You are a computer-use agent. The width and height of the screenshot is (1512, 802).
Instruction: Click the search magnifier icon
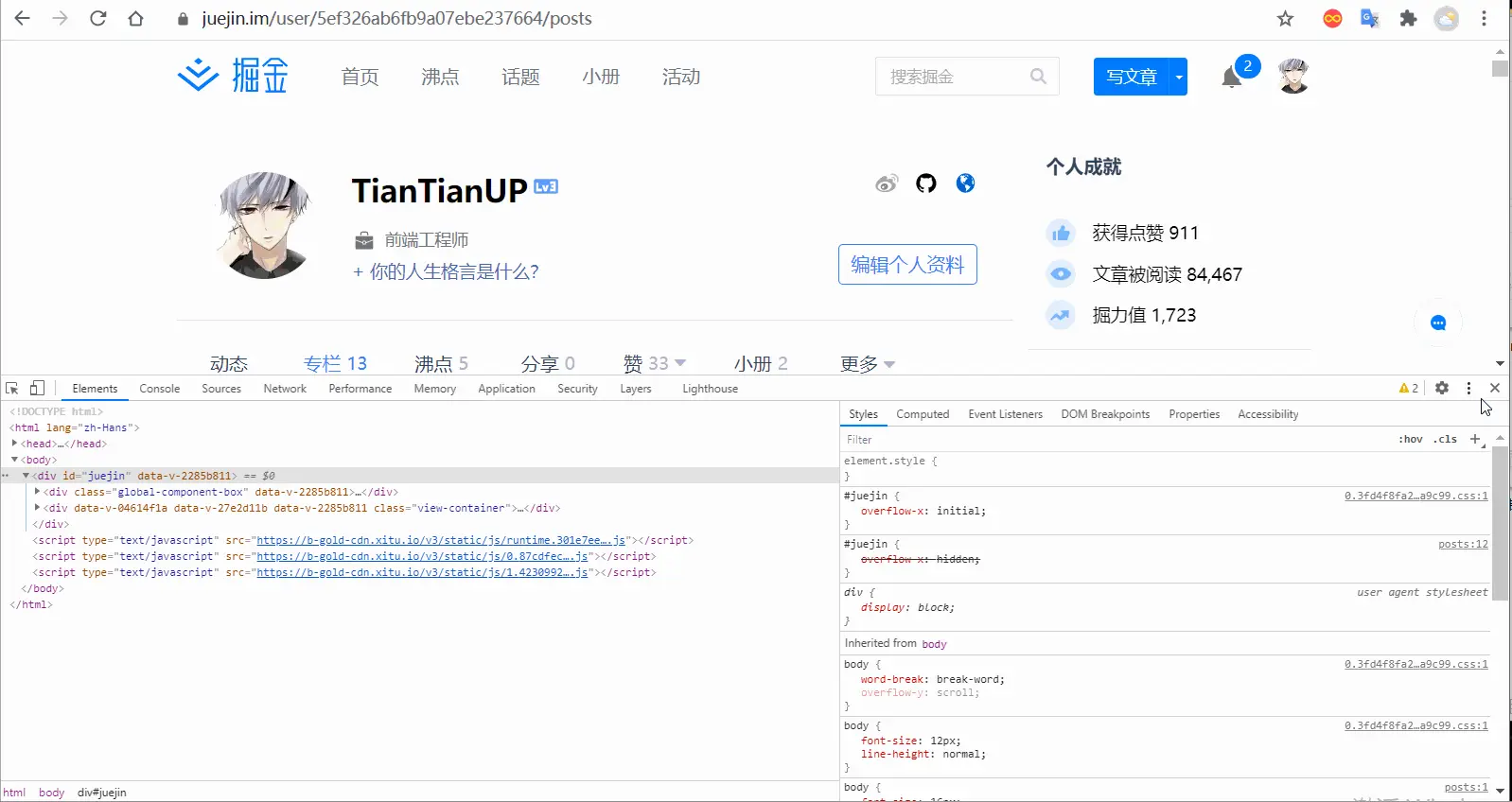(x=1038, y=77)
